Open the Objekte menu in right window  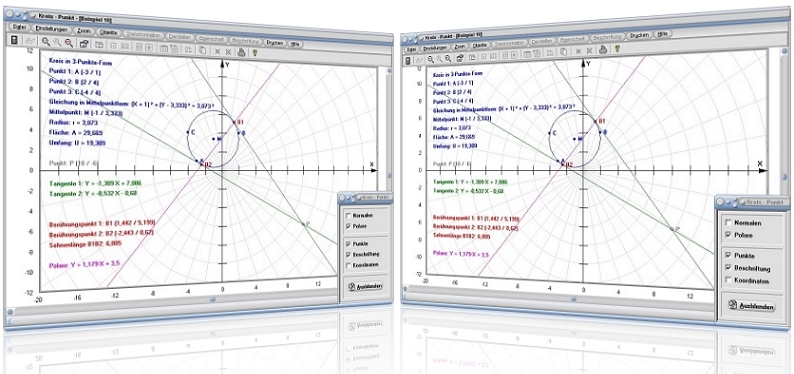click(x=481, y=45)
